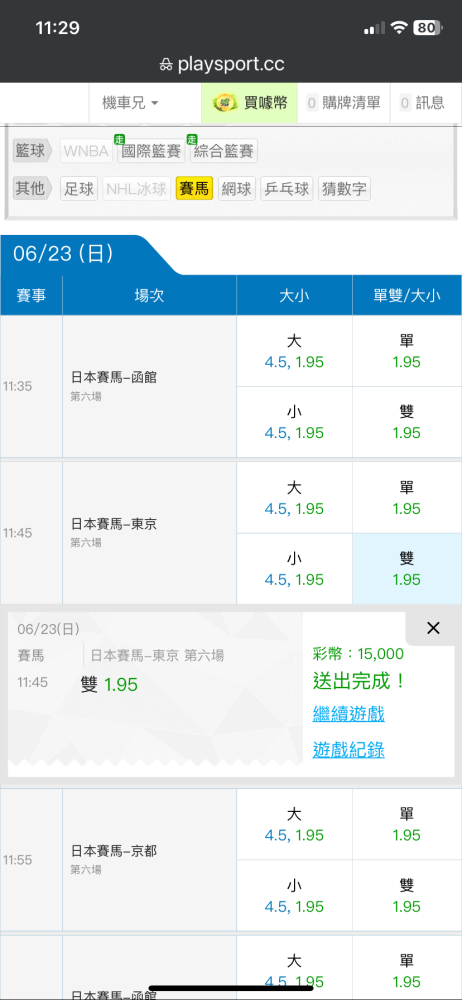Tap the battery indicator in status bar
The width and height of the screenshot is (462, 1000).
coord(428,28)
